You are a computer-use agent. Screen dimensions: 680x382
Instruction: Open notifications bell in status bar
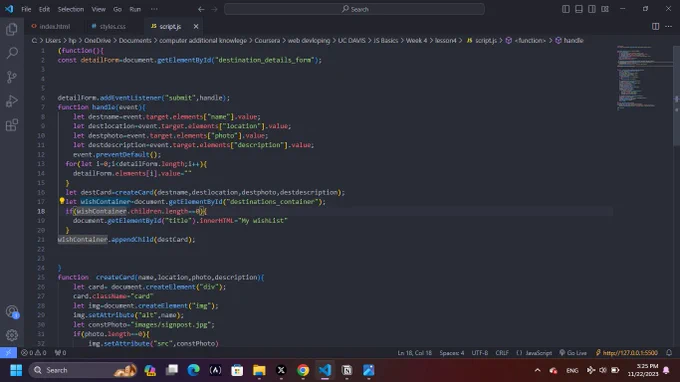[669, 353]
